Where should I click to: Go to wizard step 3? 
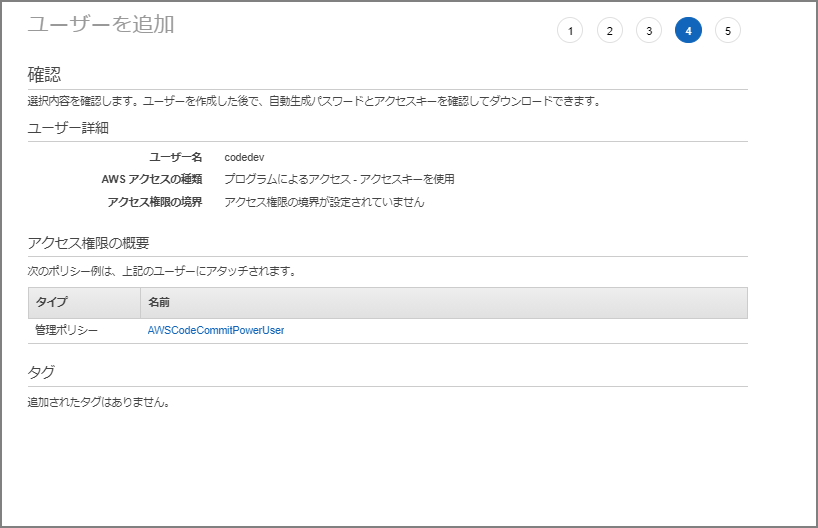click(649, 31)
